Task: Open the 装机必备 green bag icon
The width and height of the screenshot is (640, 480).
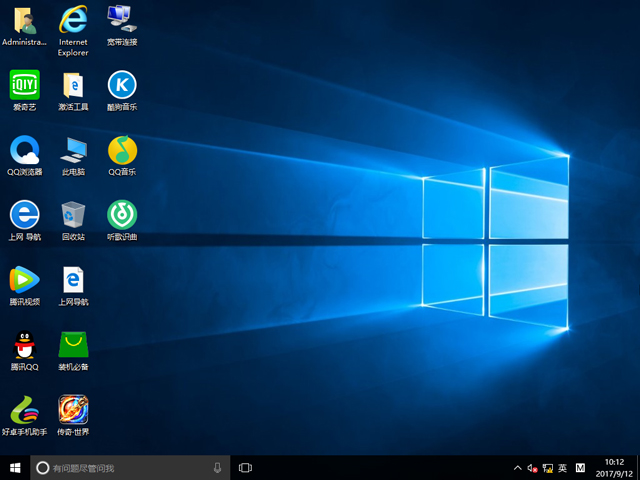Action: pyautogui.click(x=73, y=345)
